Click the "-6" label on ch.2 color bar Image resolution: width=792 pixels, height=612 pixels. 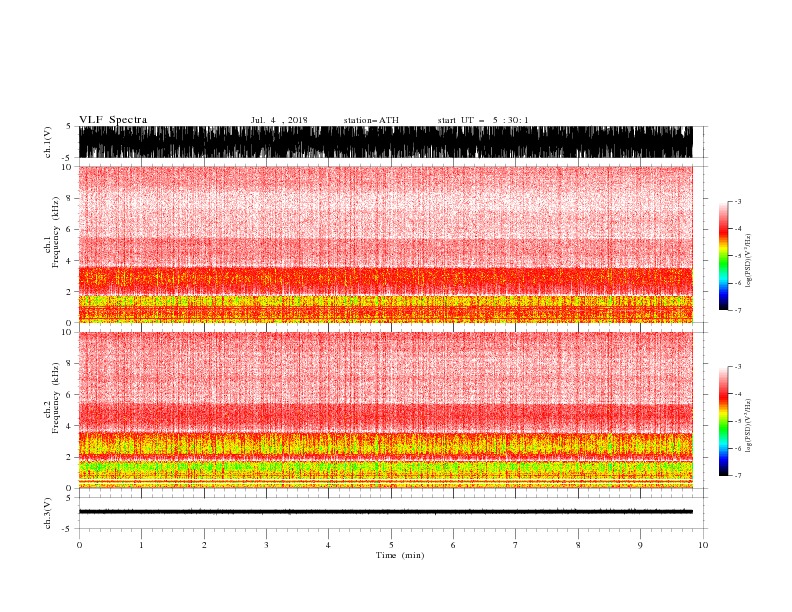click(x=738, y=448)
